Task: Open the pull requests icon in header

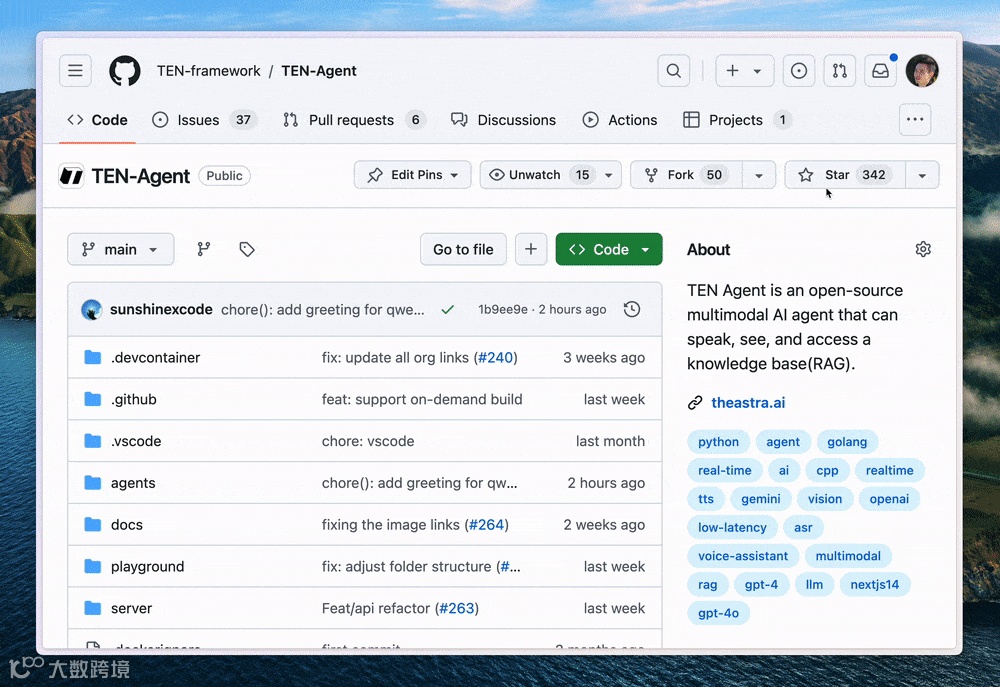Action: pyautogui.click(x=839, y=70)
